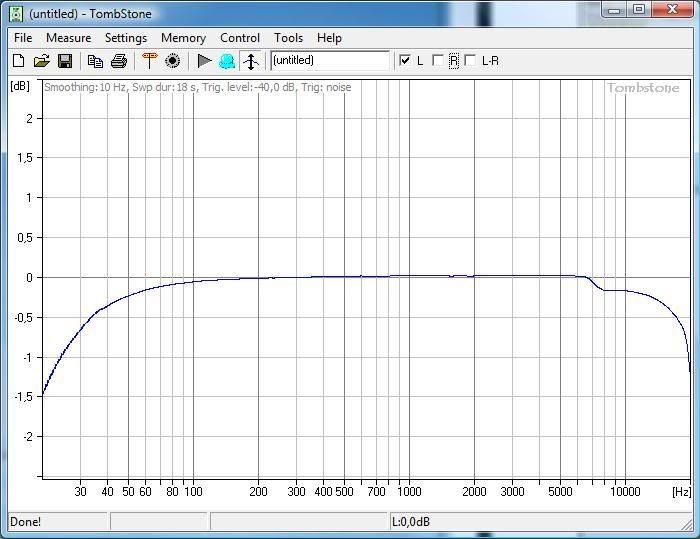This screenshot has width=700, height=539.
Task: Enable the R channel checkbox
Action: pos(438,61)
